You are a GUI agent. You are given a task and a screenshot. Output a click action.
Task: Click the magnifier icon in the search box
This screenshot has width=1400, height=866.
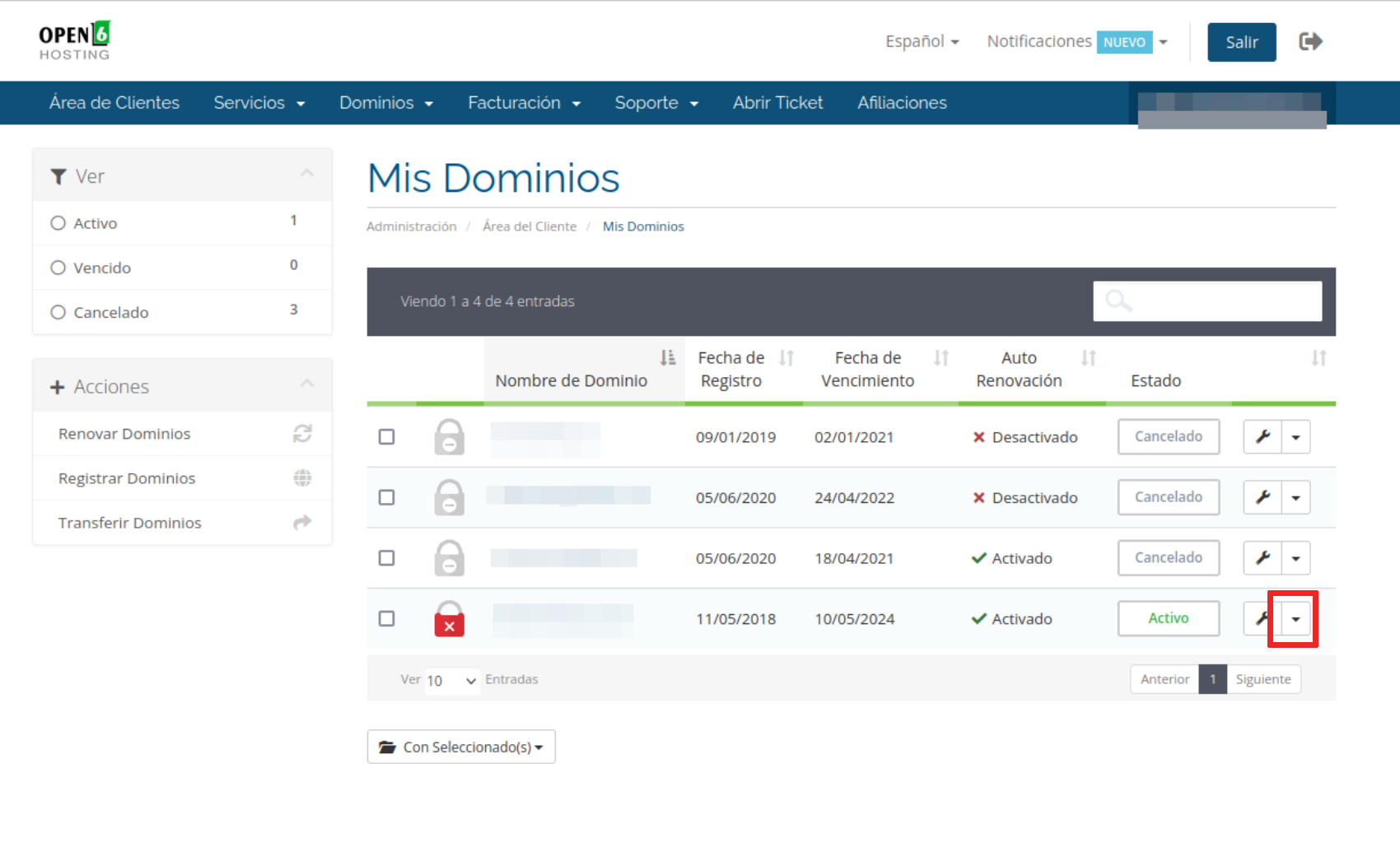[1118, 301]
